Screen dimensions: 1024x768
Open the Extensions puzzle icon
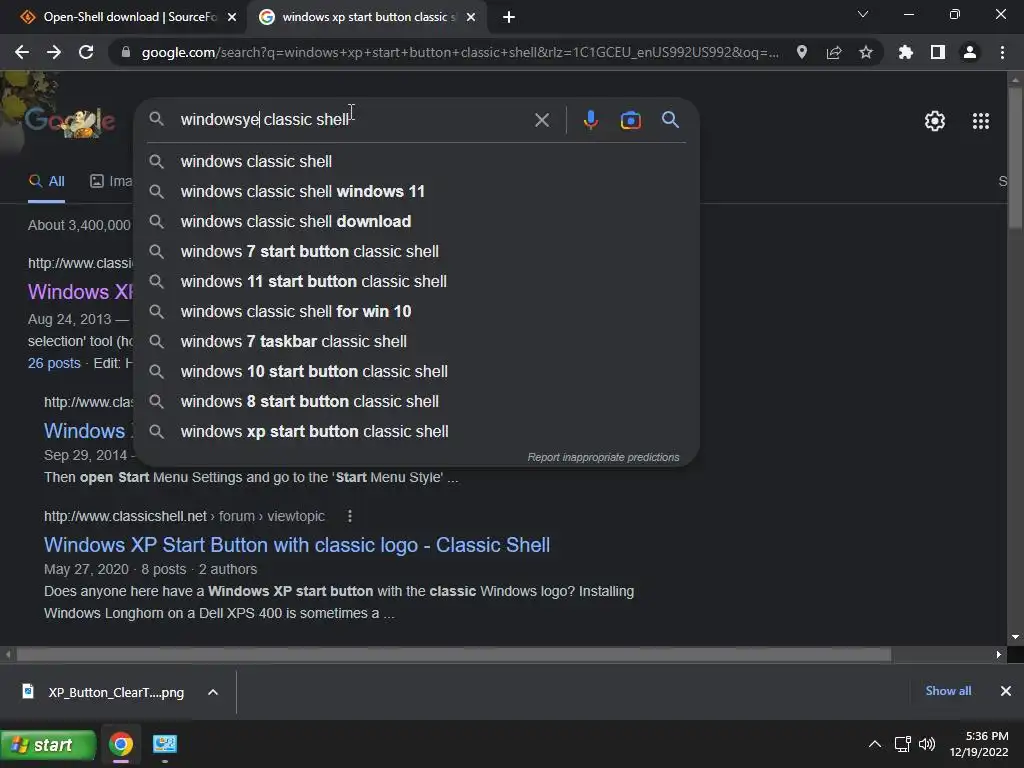pos(905,52)
